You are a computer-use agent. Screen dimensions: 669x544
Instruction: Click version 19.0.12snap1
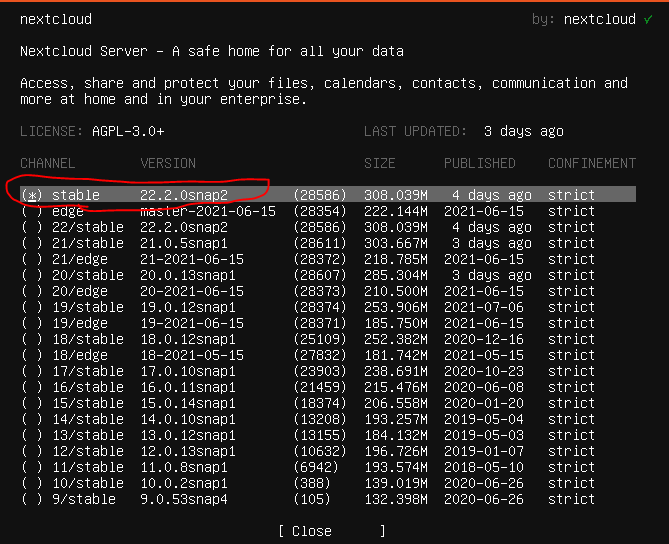188,307
